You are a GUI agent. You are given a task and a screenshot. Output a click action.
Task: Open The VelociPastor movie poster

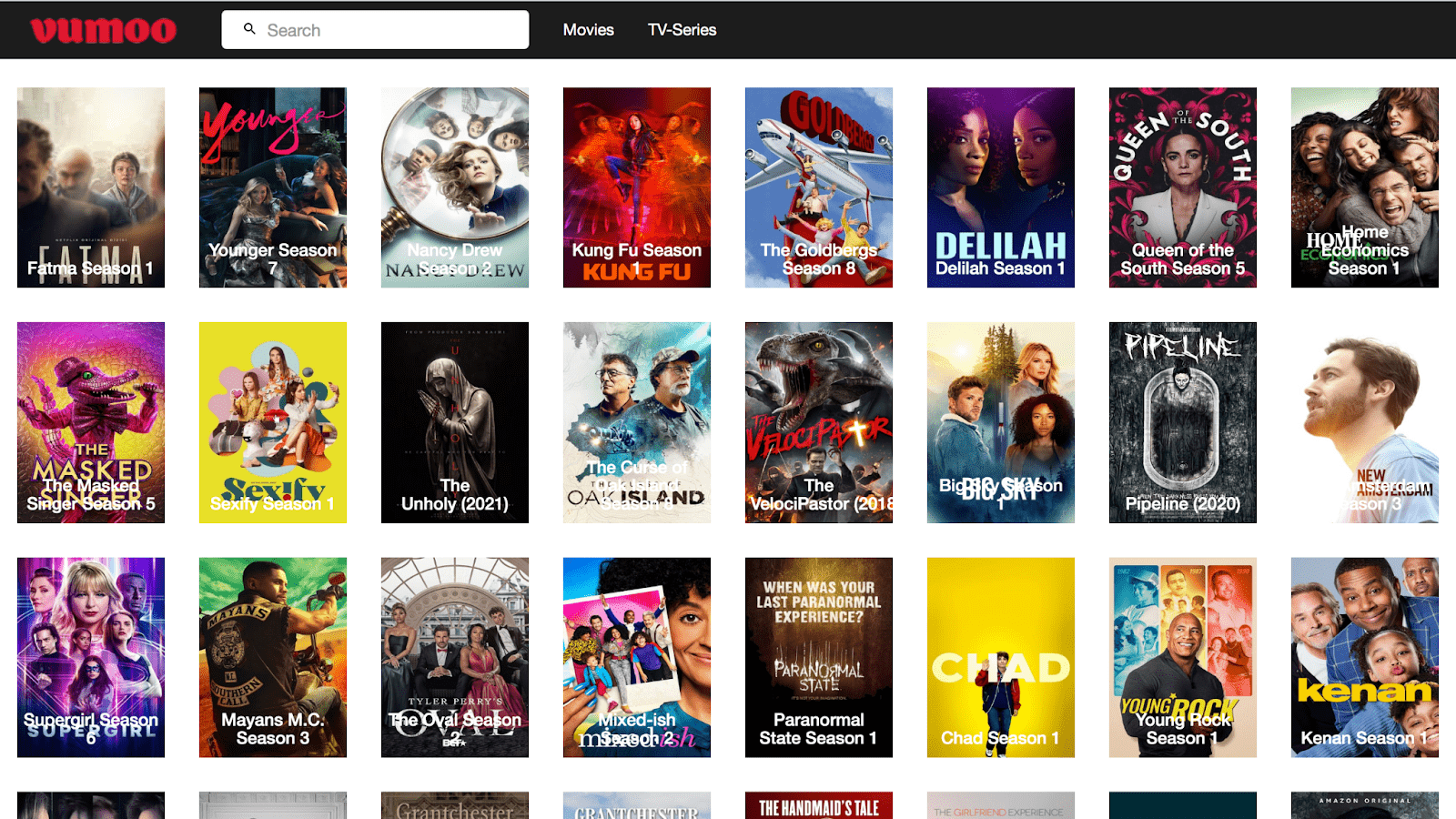point(819,422)
